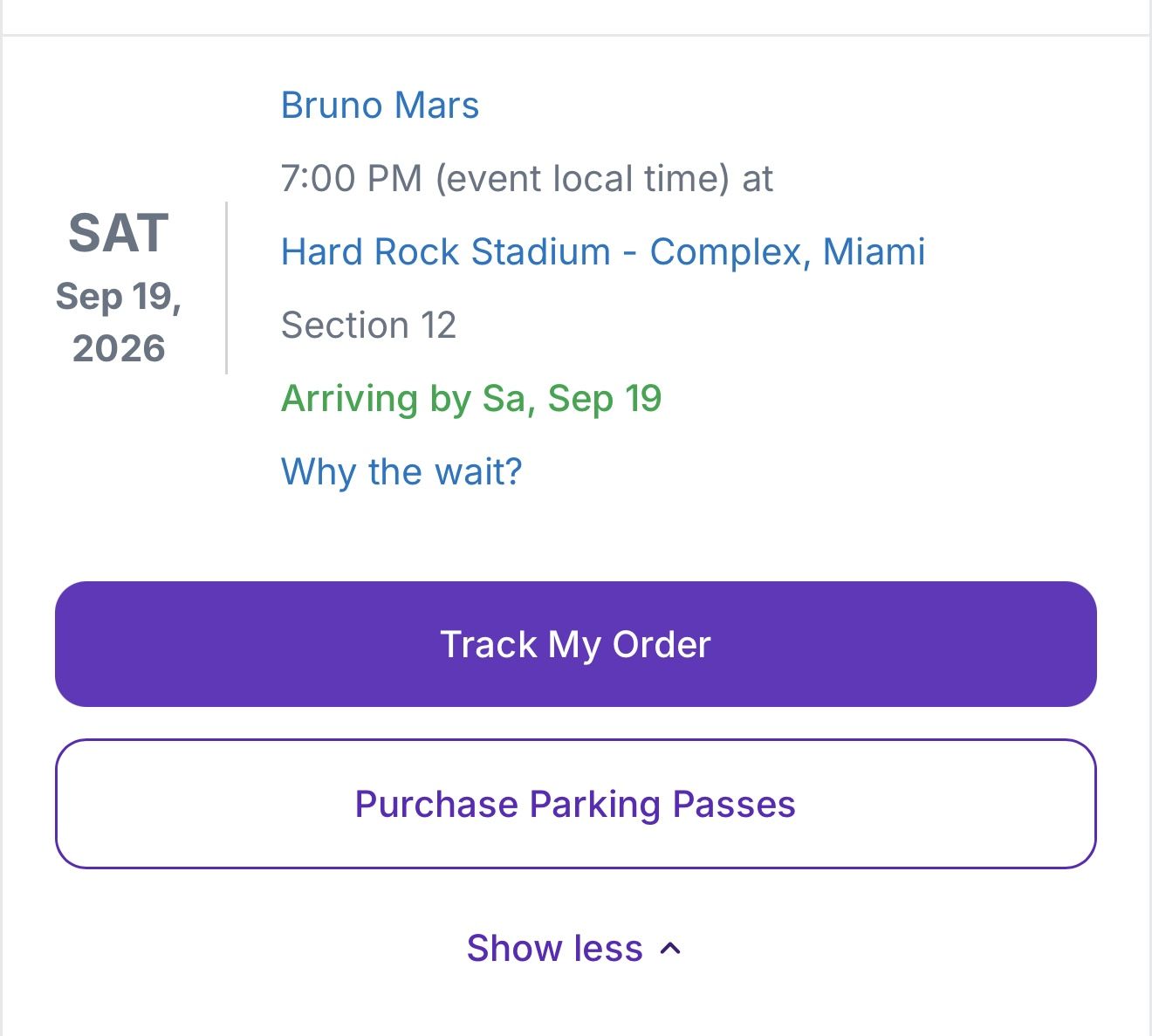This screenshot has height=1036, width=1152.
Task: Click the Why the wait? link
Action: tap(401, 472)
